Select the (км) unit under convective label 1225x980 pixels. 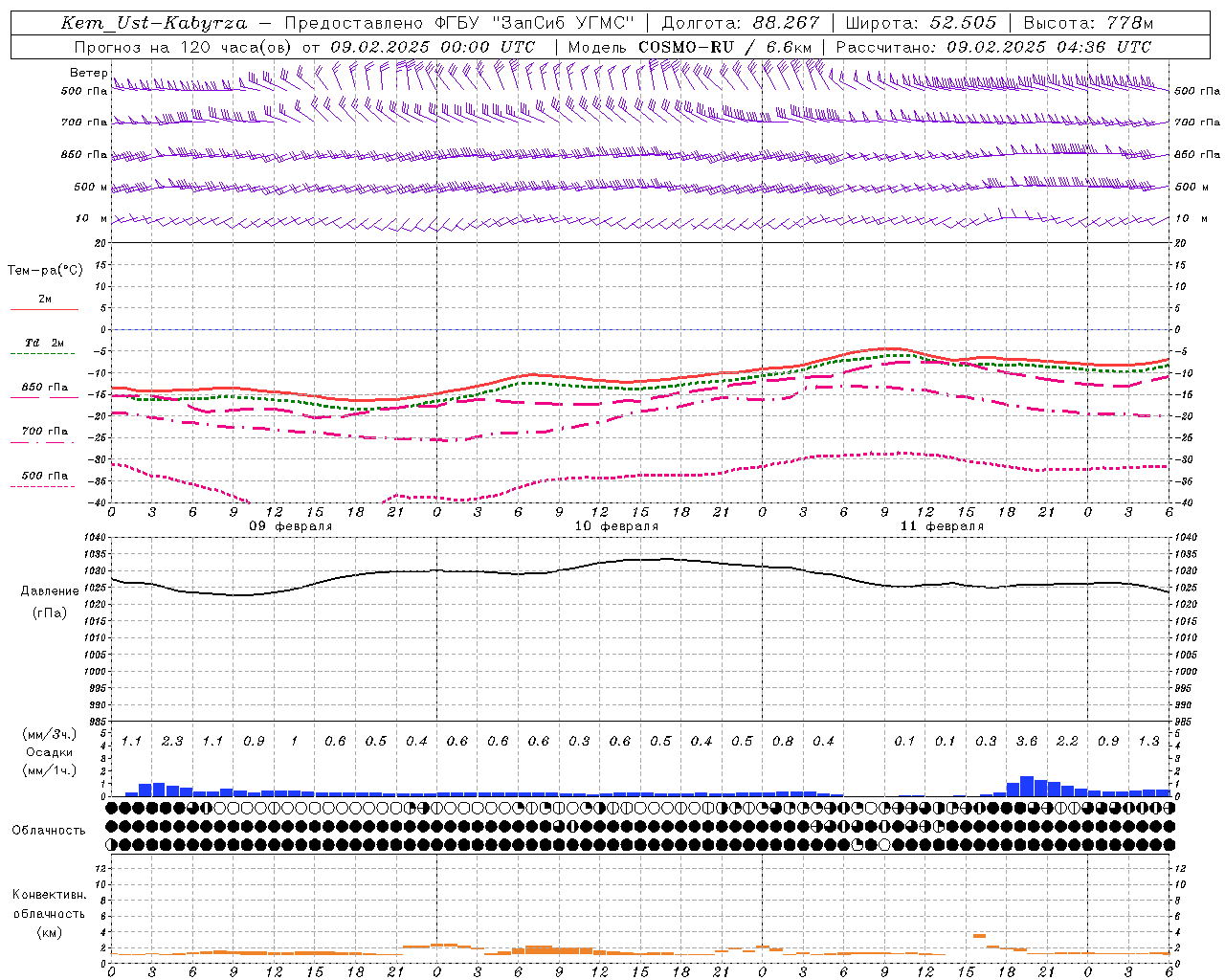pyautogui.click(x=50, y=933)
